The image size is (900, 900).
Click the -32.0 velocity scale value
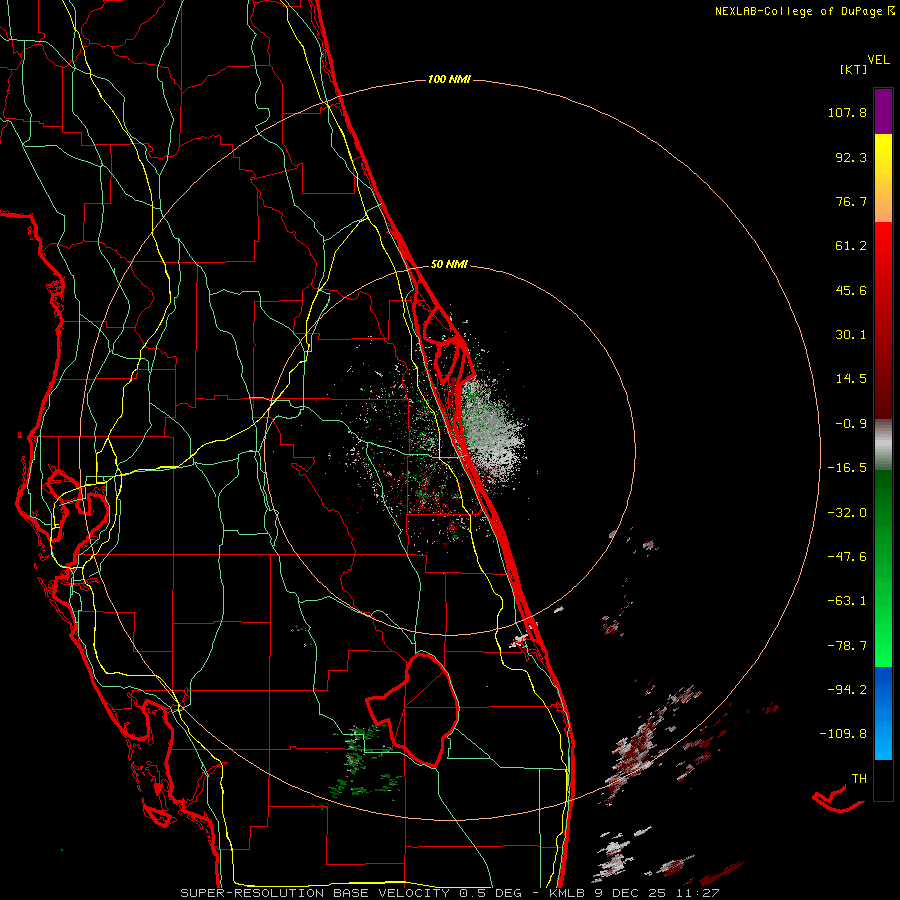click(847, 513)
